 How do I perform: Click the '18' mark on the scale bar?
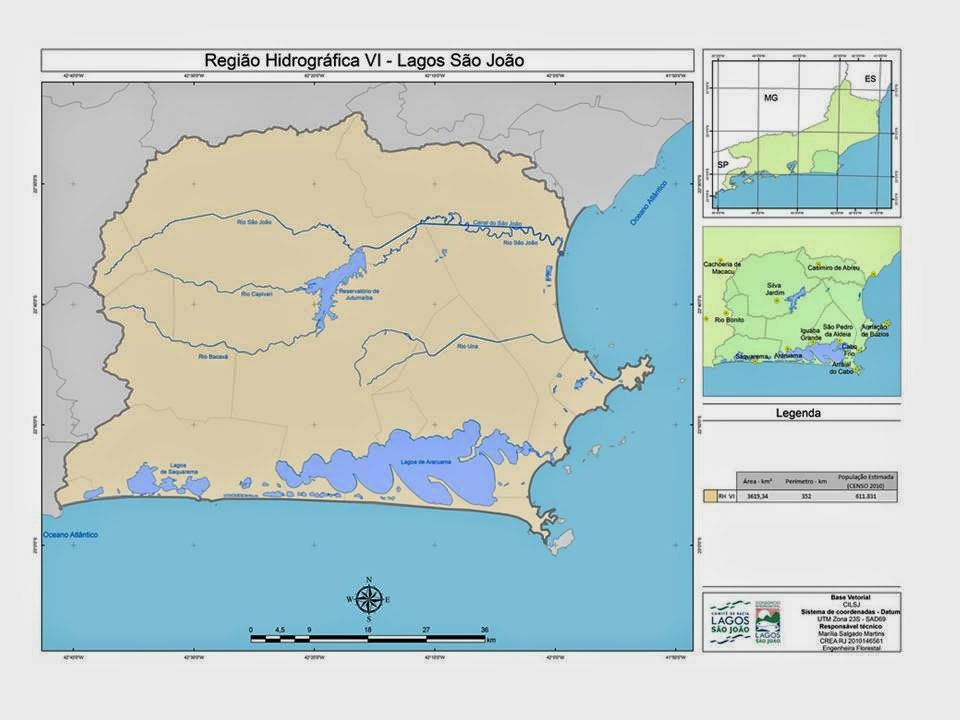(368, 629)
